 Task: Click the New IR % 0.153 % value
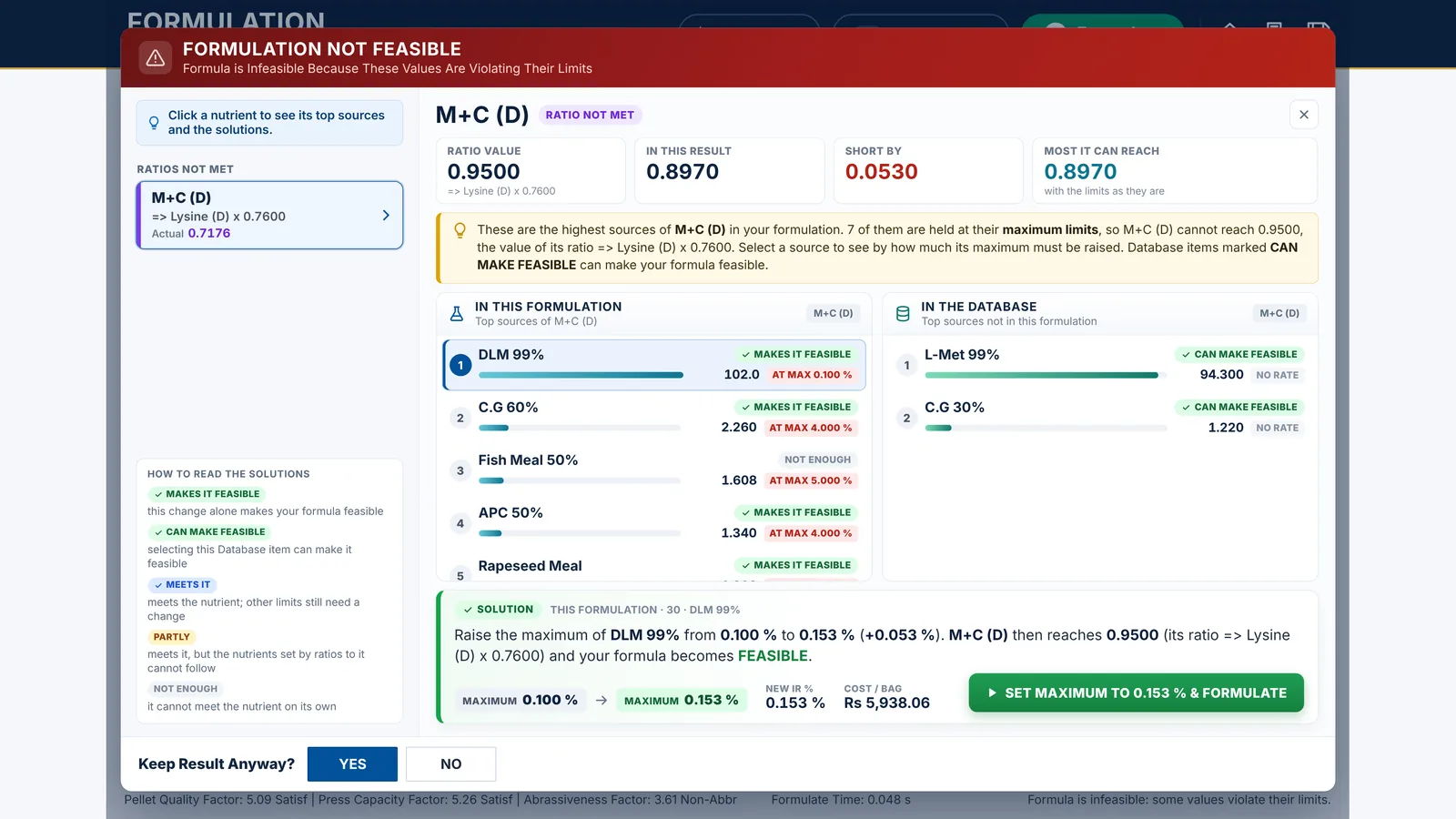[x=794, y=703]
